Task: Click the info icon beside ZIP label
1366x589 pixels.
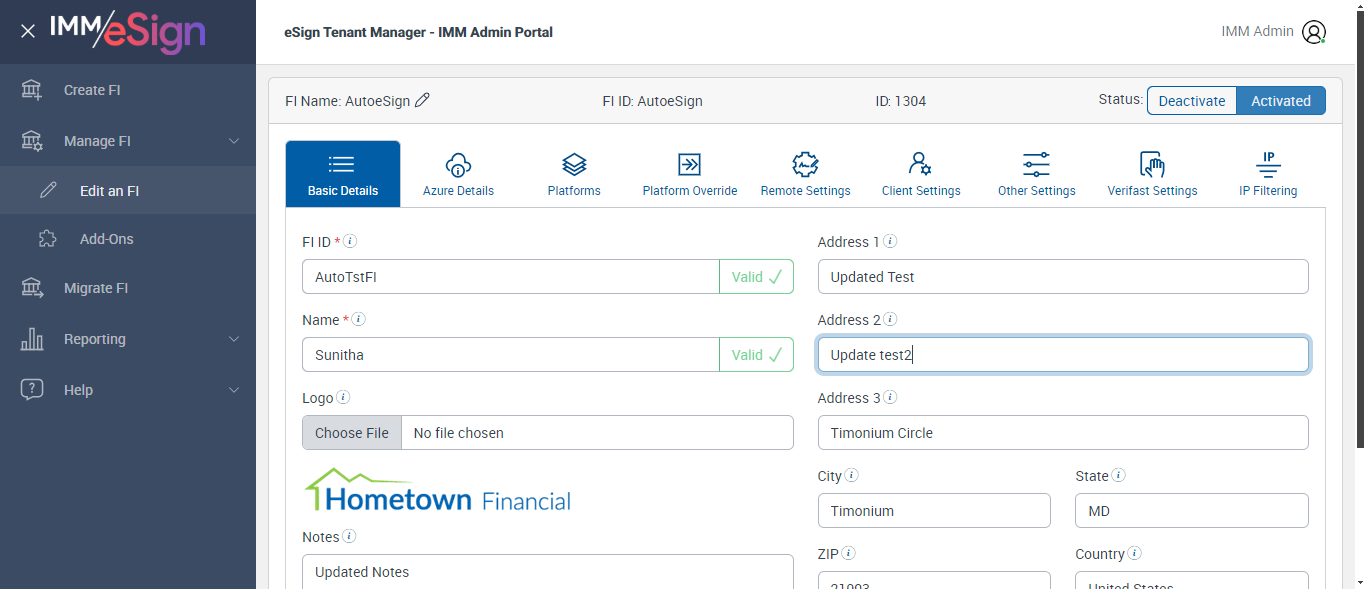Action: (x=849, y=553)
